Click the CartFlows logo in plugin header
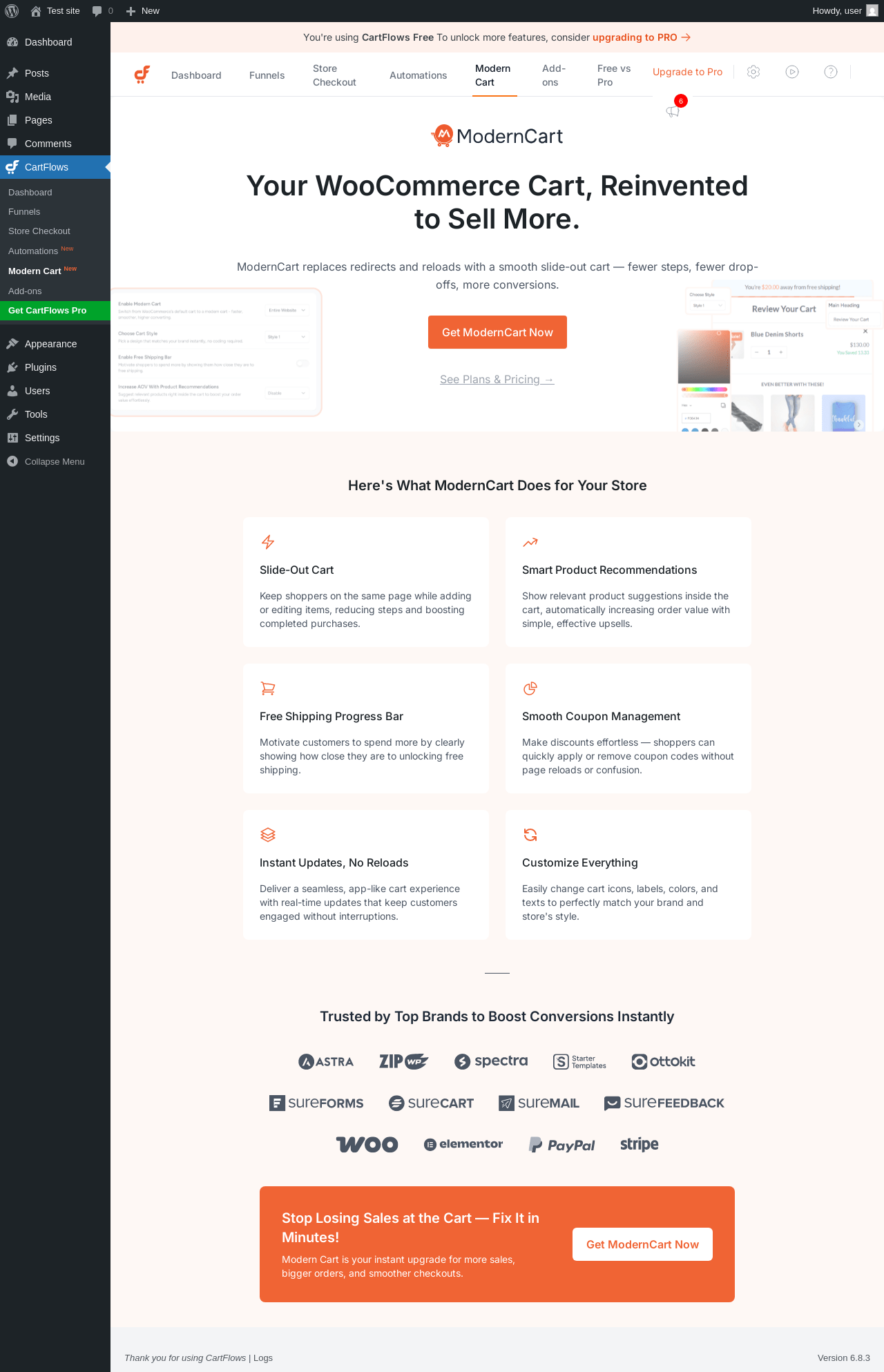884x1372 pixels. 142,75
